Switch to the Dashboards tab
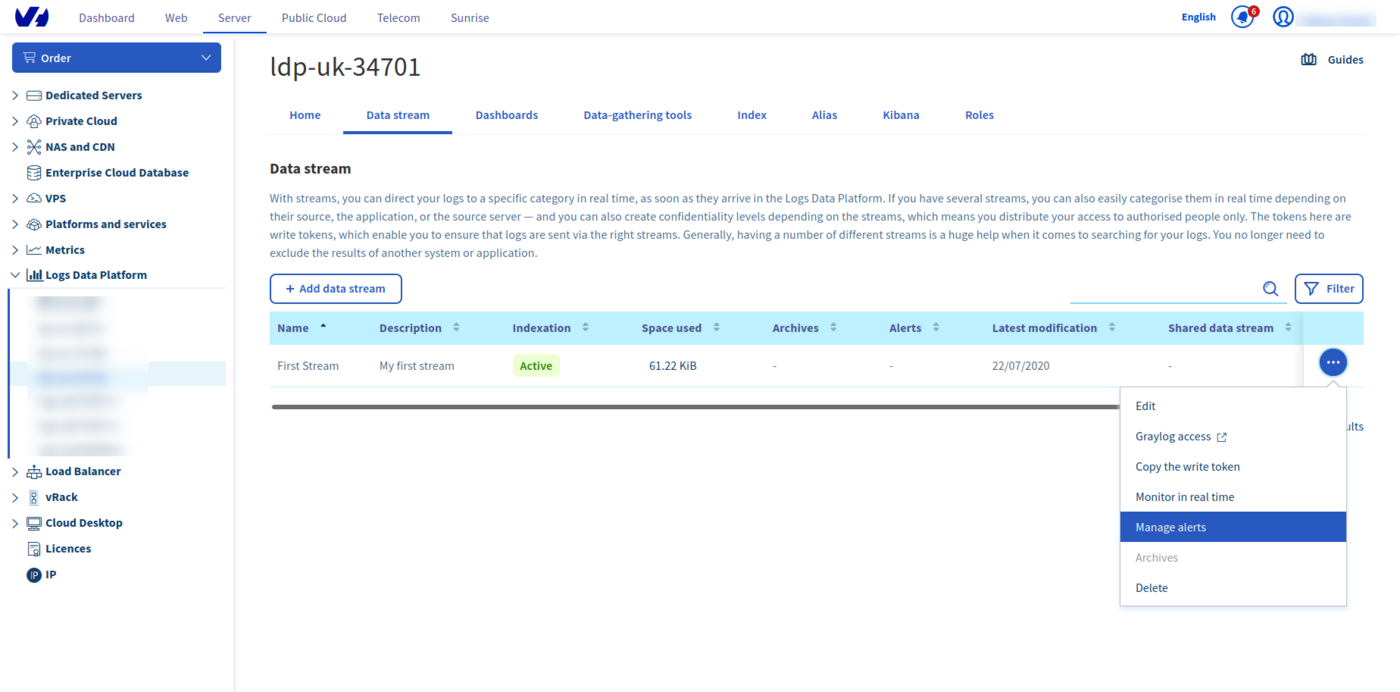Viewport: 1400px width, 692px height. (x=506, y=115)
